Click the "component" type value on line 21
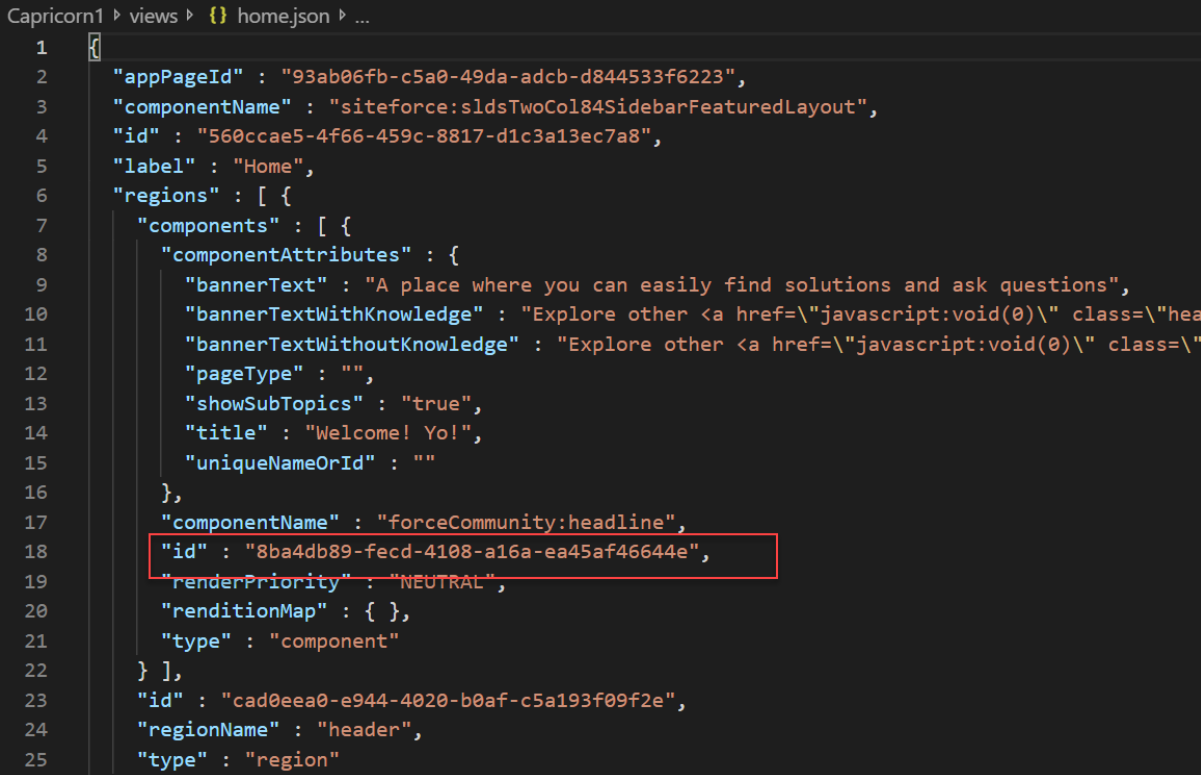This screenshot has width=1201, height=775. click(x=334, y=641)
